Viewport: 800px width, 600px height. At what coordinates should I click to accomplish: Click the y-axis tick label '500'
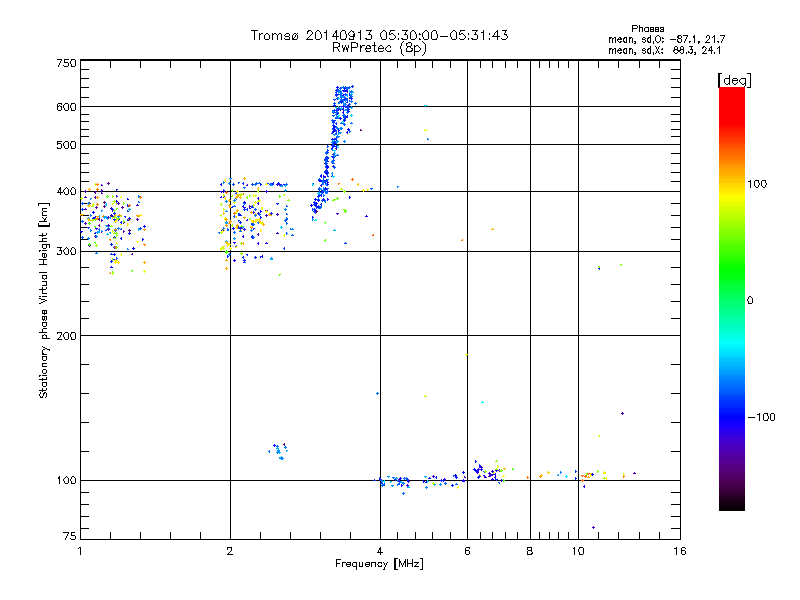67,145
